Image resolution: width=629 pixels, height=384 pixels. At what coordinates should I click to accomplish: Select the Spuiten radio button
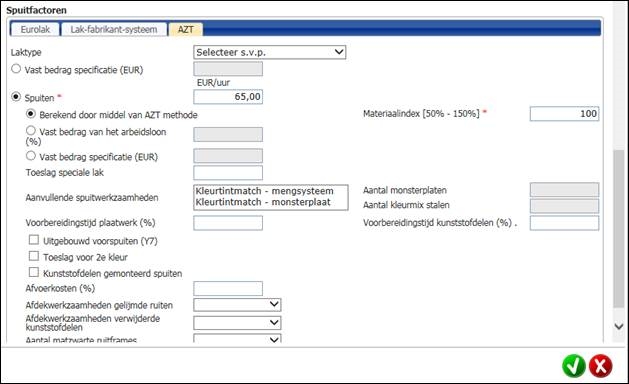(x=16, y=97)
